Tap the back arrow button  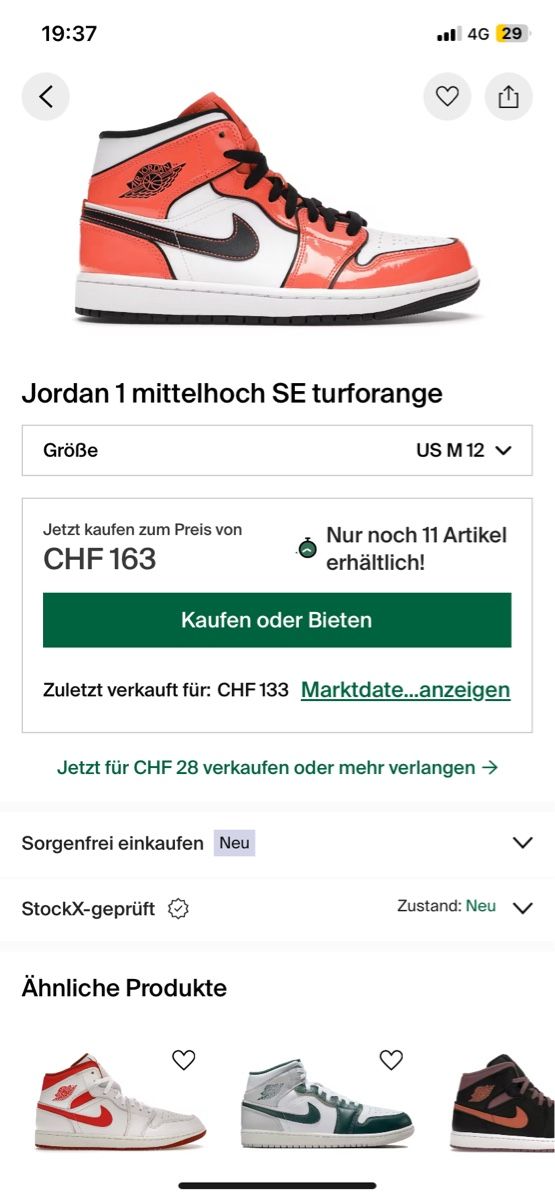coord(46,97)
